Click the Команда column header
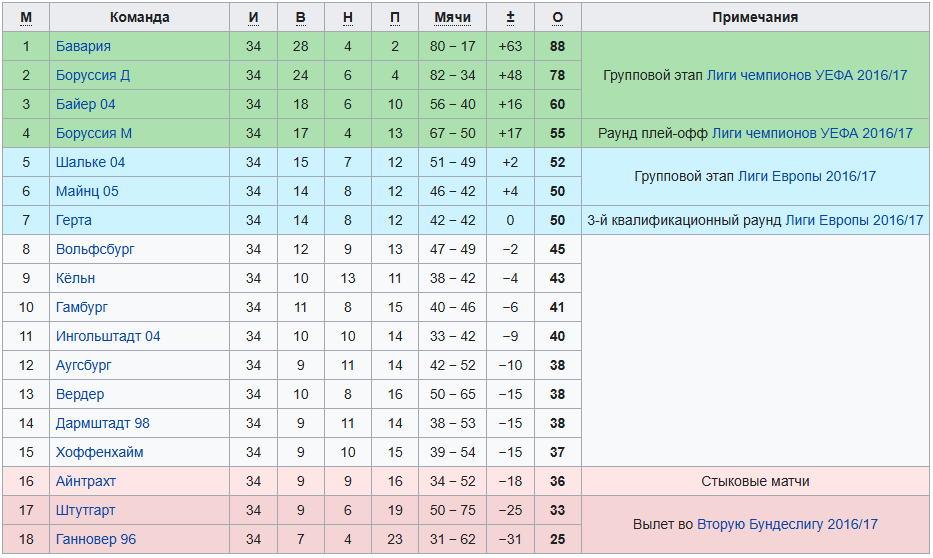Image resolution: width=933 pixels, height=558 pixels. point(139,17)
